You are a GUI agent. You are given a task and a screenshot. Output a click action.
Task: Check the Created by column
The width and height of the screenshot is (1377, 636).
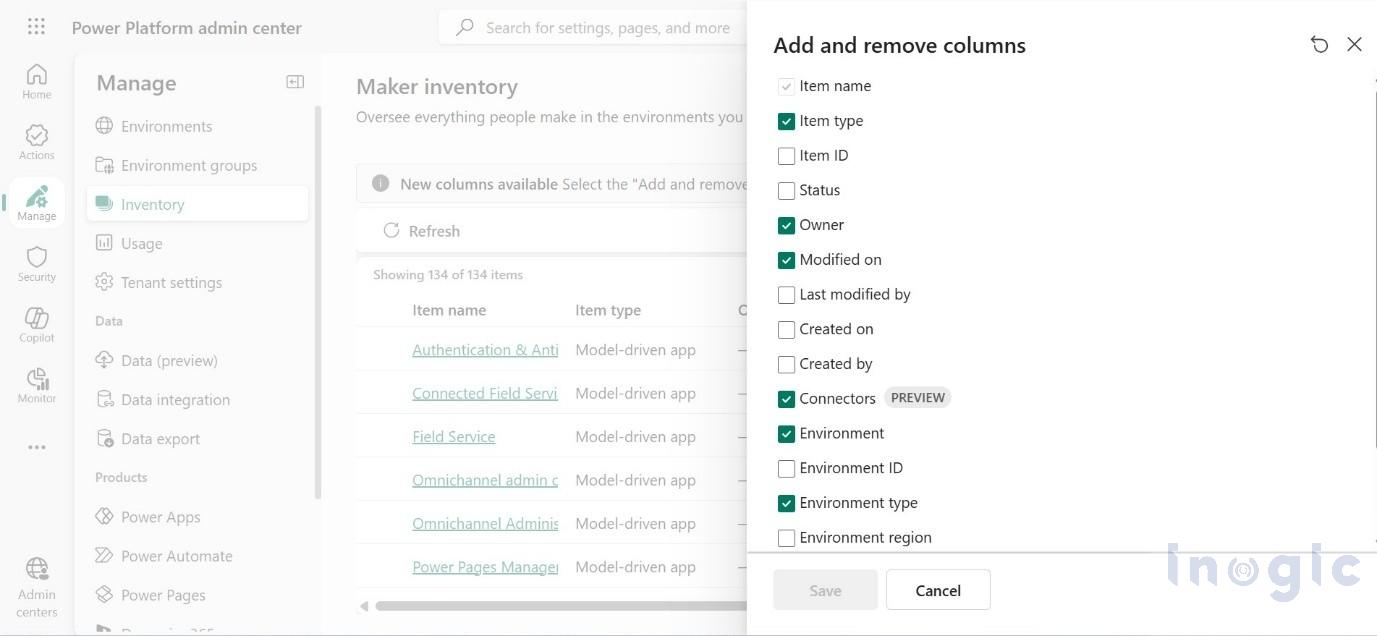click(786, 364)
